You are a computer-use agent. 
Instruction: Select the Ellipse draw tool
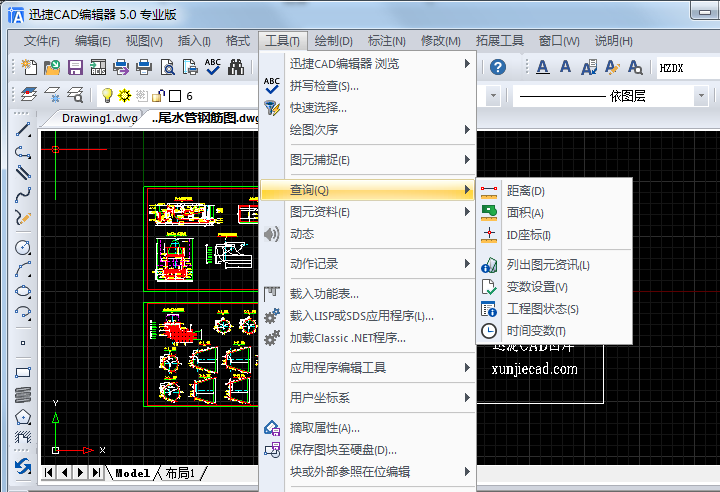click(22, 291)
